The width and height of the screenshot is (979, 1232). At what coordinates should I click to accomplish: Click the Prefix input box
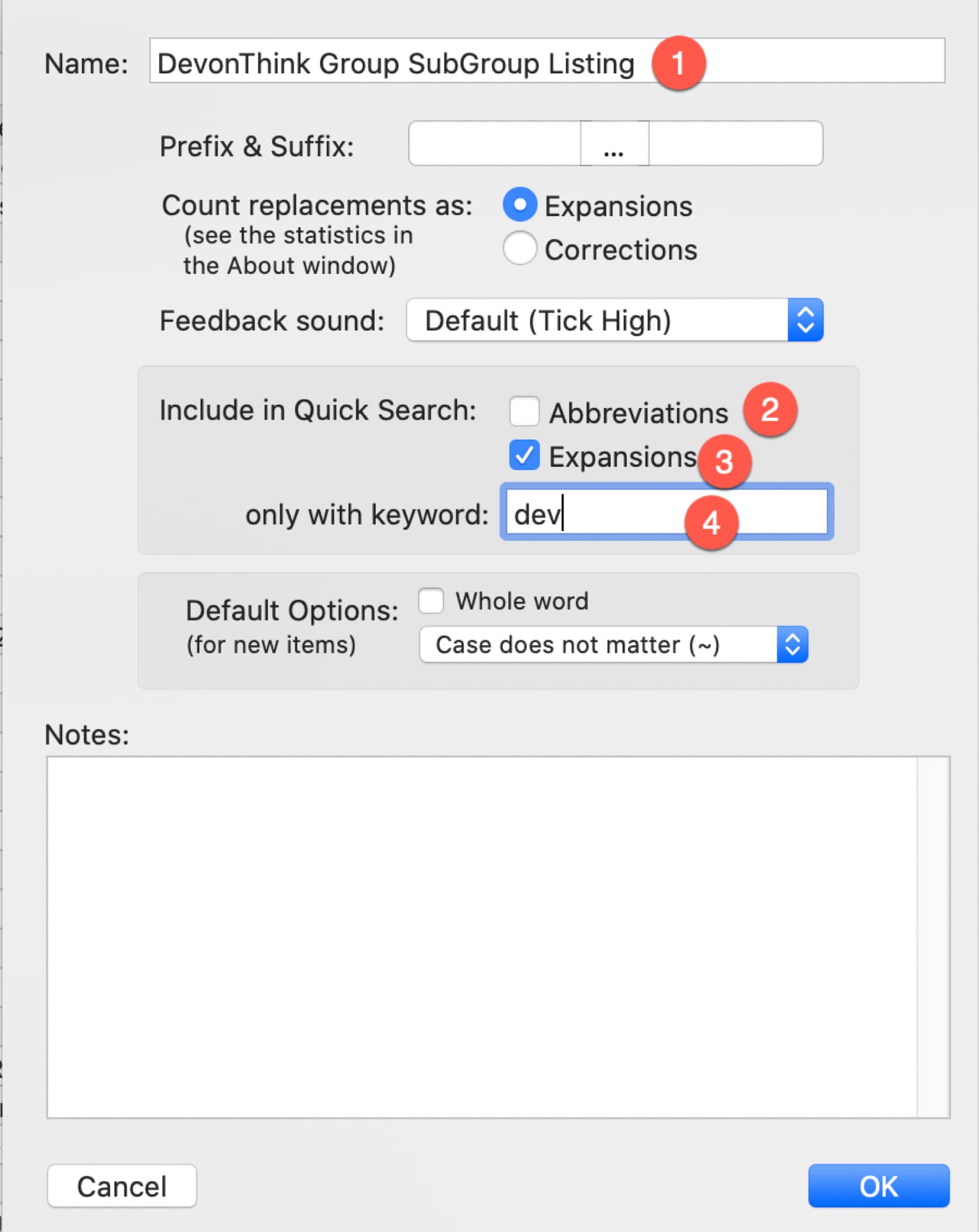494,143
